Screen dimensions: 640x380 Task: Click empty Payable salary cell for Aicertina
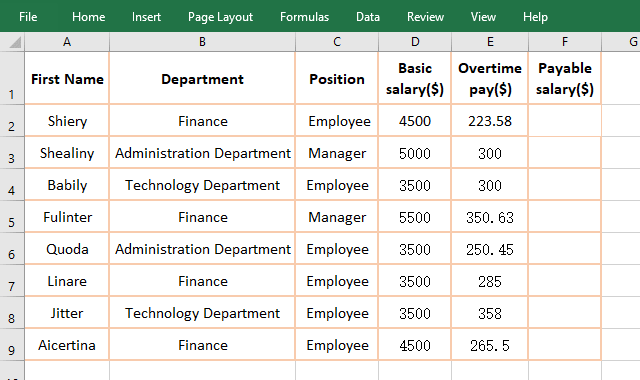(565, 345)
